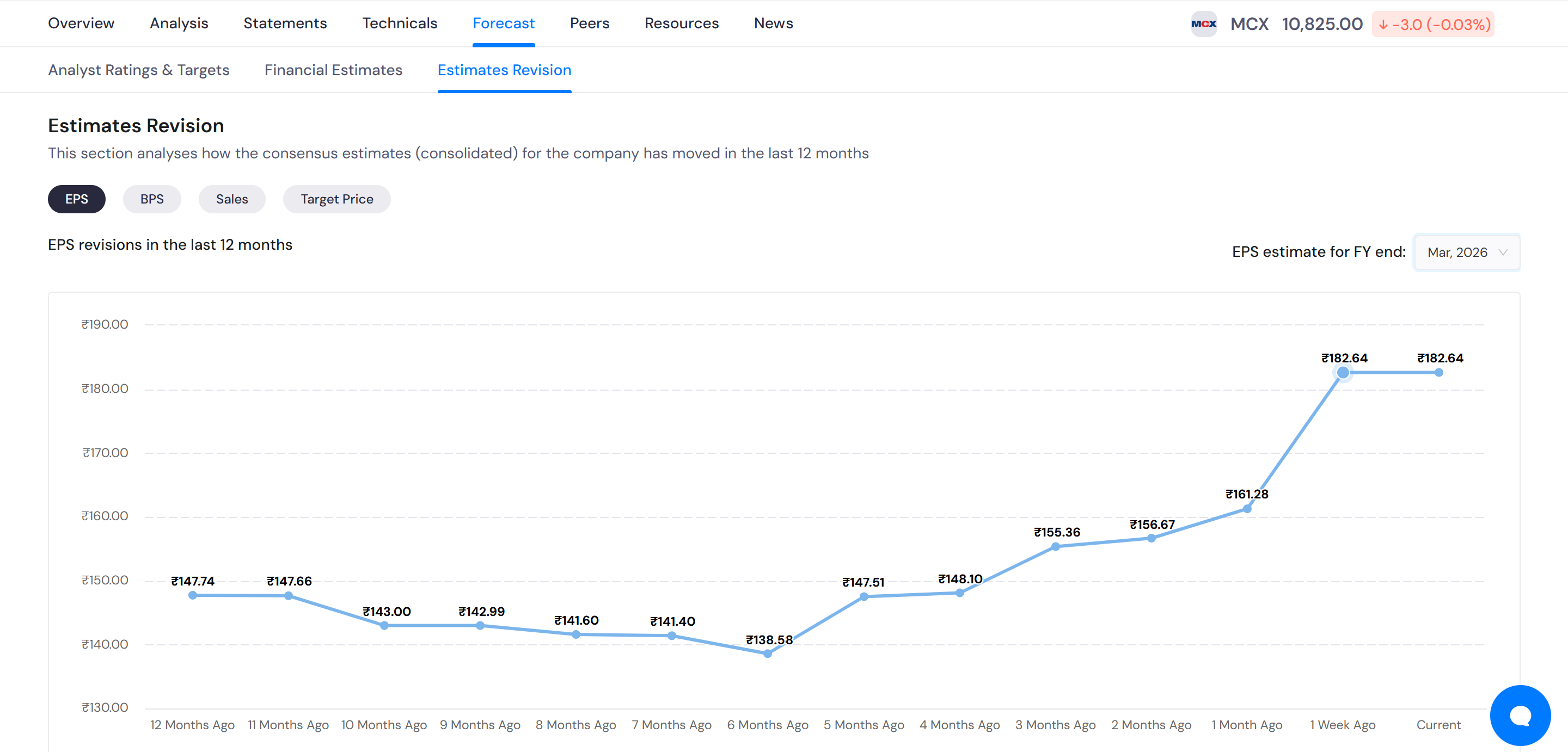Click the Current data point on chart
Image resolution: width=1568 pixels, height=752 pixels.
pyautogui.click(x=1438, y=372)
